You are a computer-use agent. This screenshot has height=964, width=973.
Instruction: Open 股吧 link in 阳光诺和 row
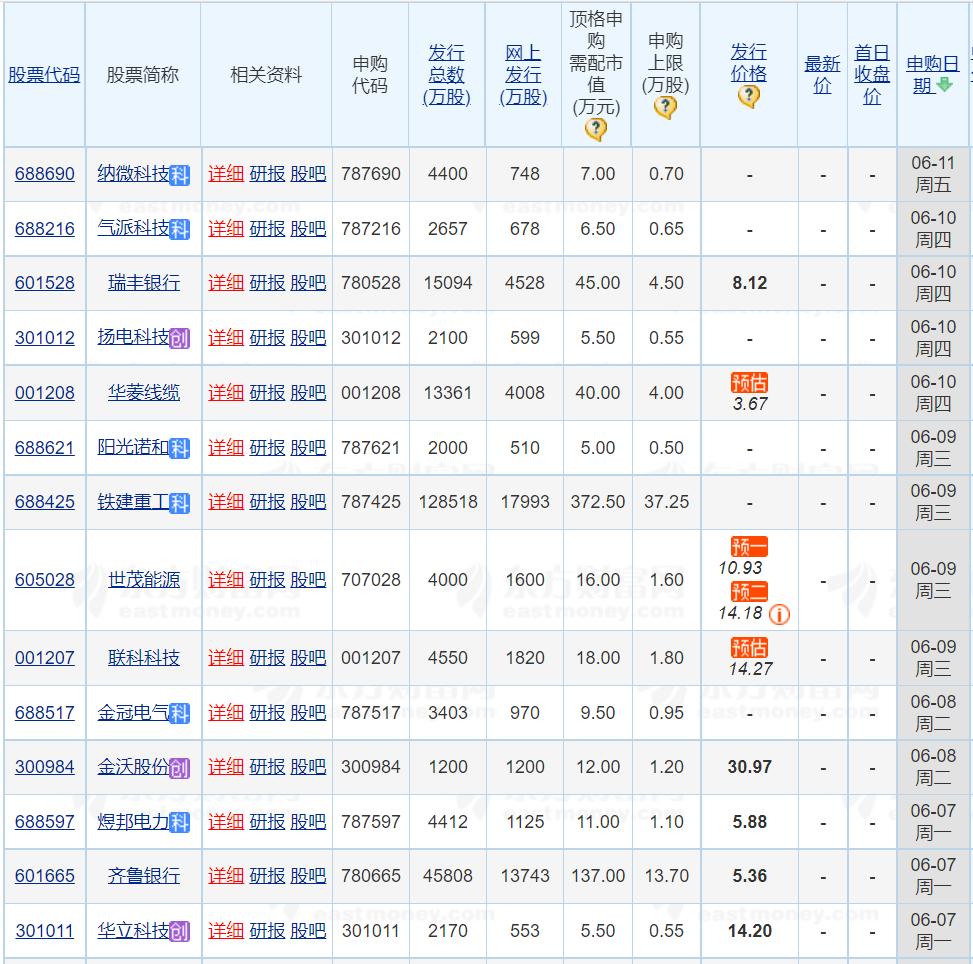[308, 448]
